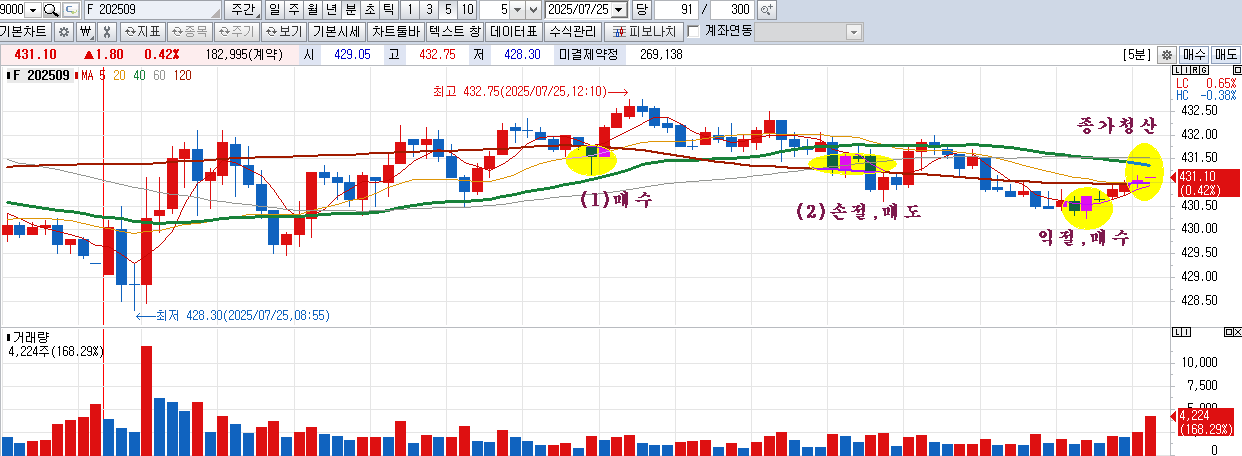Select the 분 (minute) period

(350, 10)
